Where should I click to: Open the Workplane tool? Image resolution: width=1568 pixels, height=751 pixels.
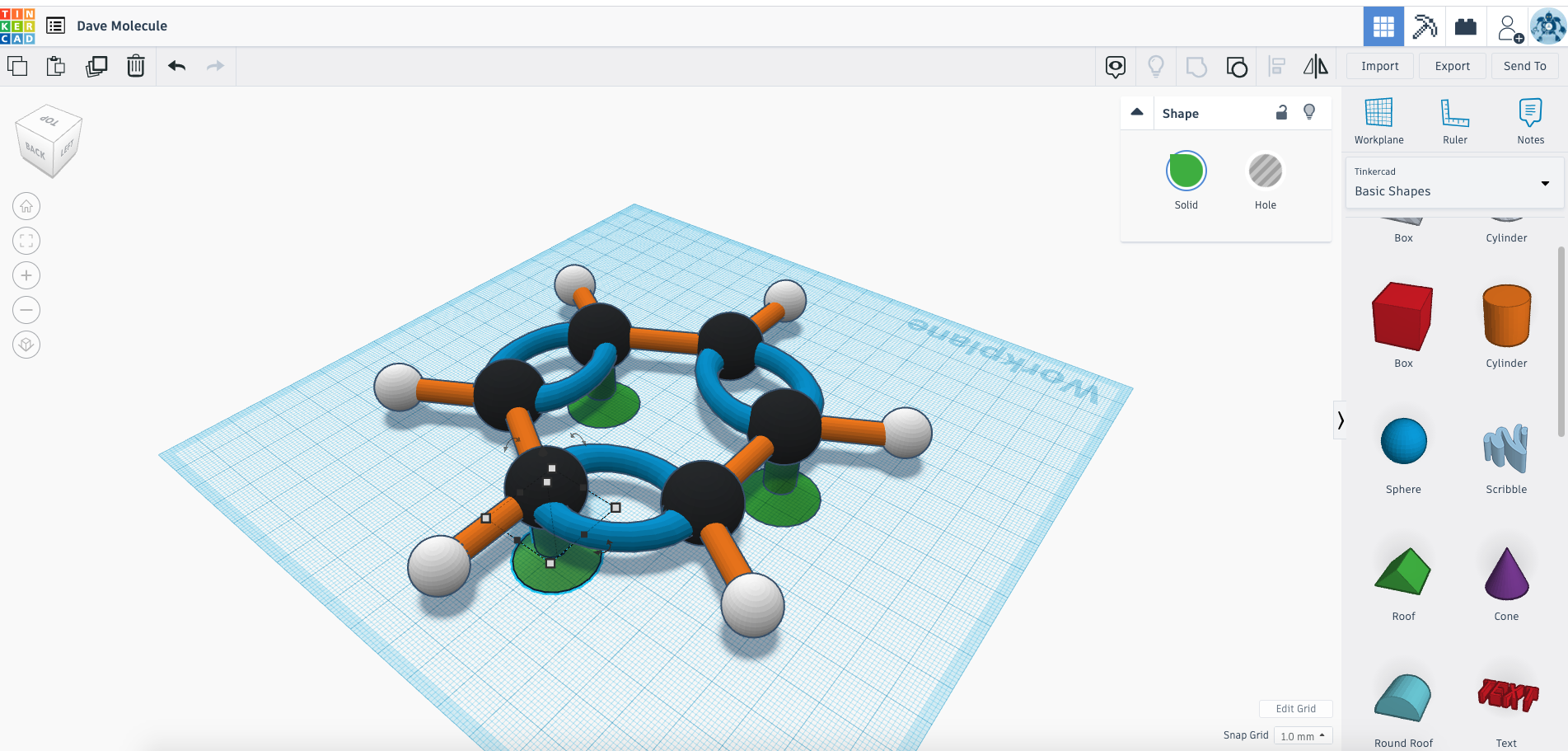1378,120
